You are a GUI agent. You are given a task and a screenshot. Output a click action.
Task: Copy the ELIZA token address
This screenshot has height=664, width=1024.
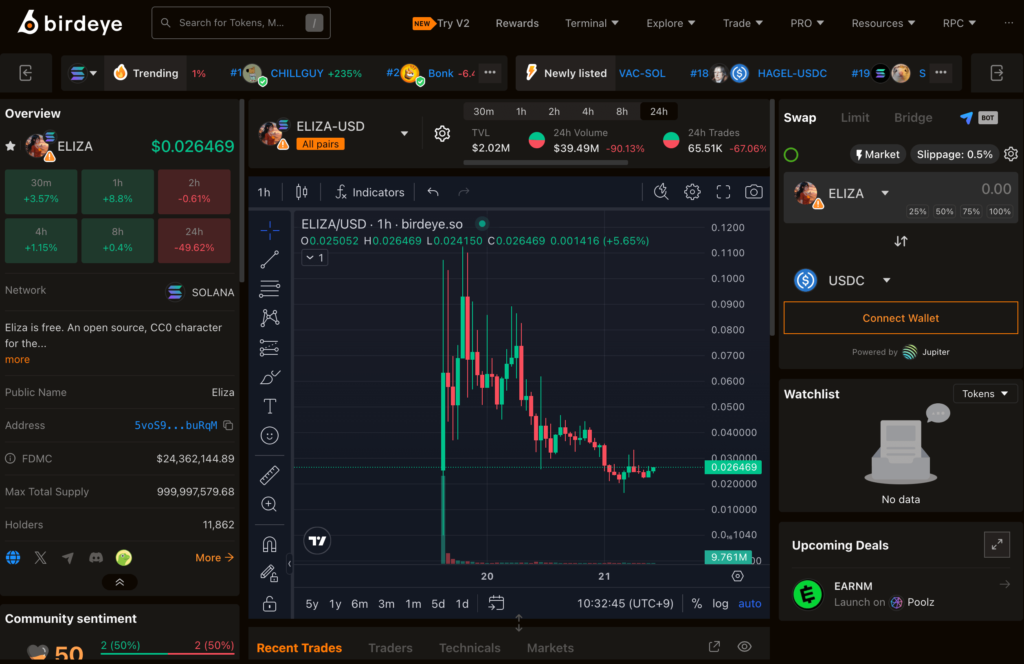tap(229, 426)
